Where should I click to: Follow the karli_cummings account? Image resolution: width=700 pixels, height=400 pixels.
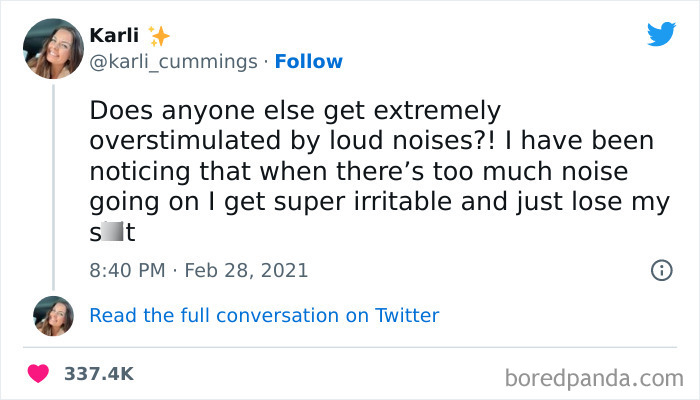[309, 62]
